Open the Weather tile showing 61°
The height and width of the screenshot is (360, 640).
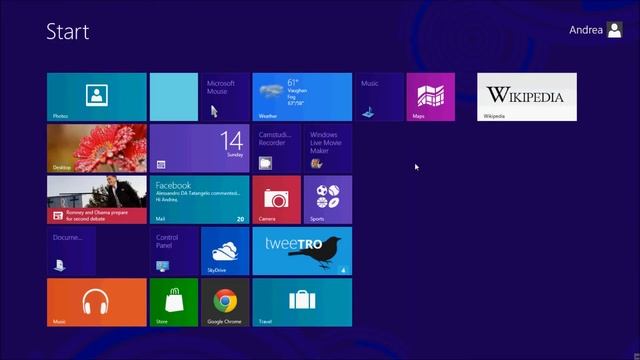point(302,97)
